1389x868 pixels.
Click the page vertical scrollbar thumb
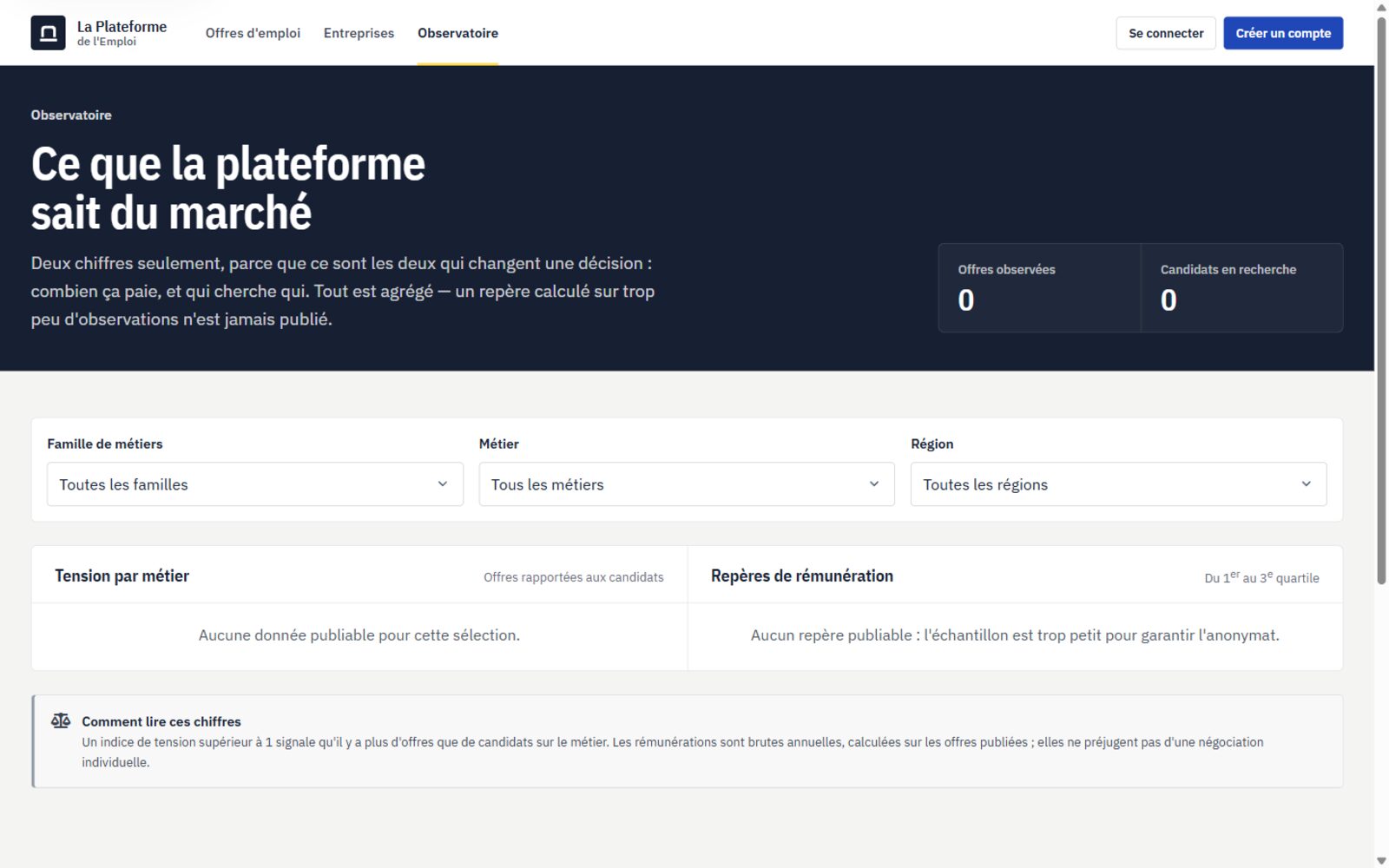point(1381,300)
